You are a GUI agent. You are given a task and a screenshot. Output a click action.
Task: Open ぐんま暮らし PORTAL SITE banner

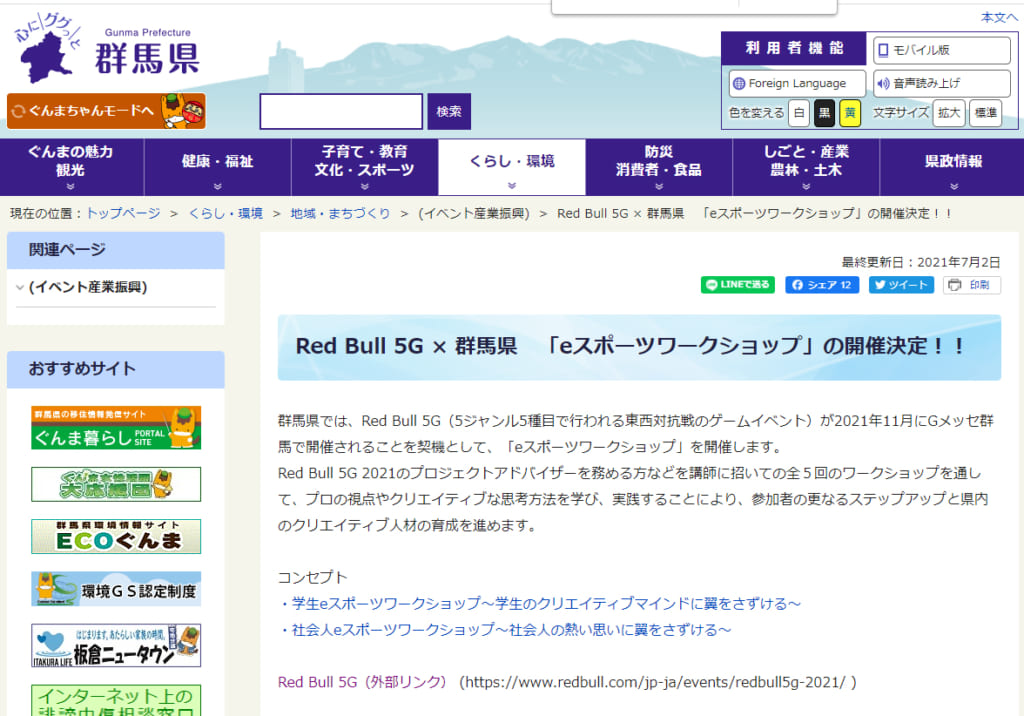pos(116,428)
